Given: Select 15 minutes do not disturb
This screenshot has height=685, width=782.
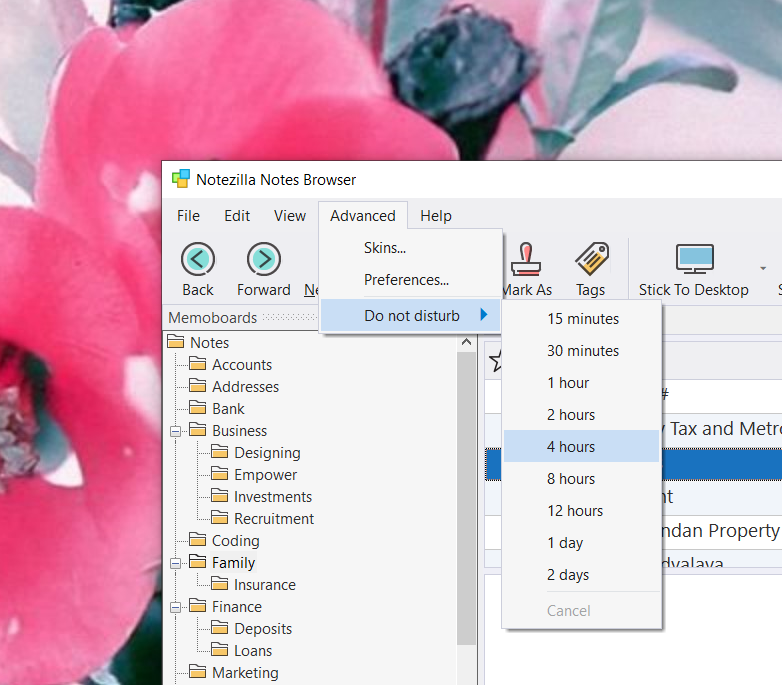Looking at the screenshot, I should pos(582,319).
